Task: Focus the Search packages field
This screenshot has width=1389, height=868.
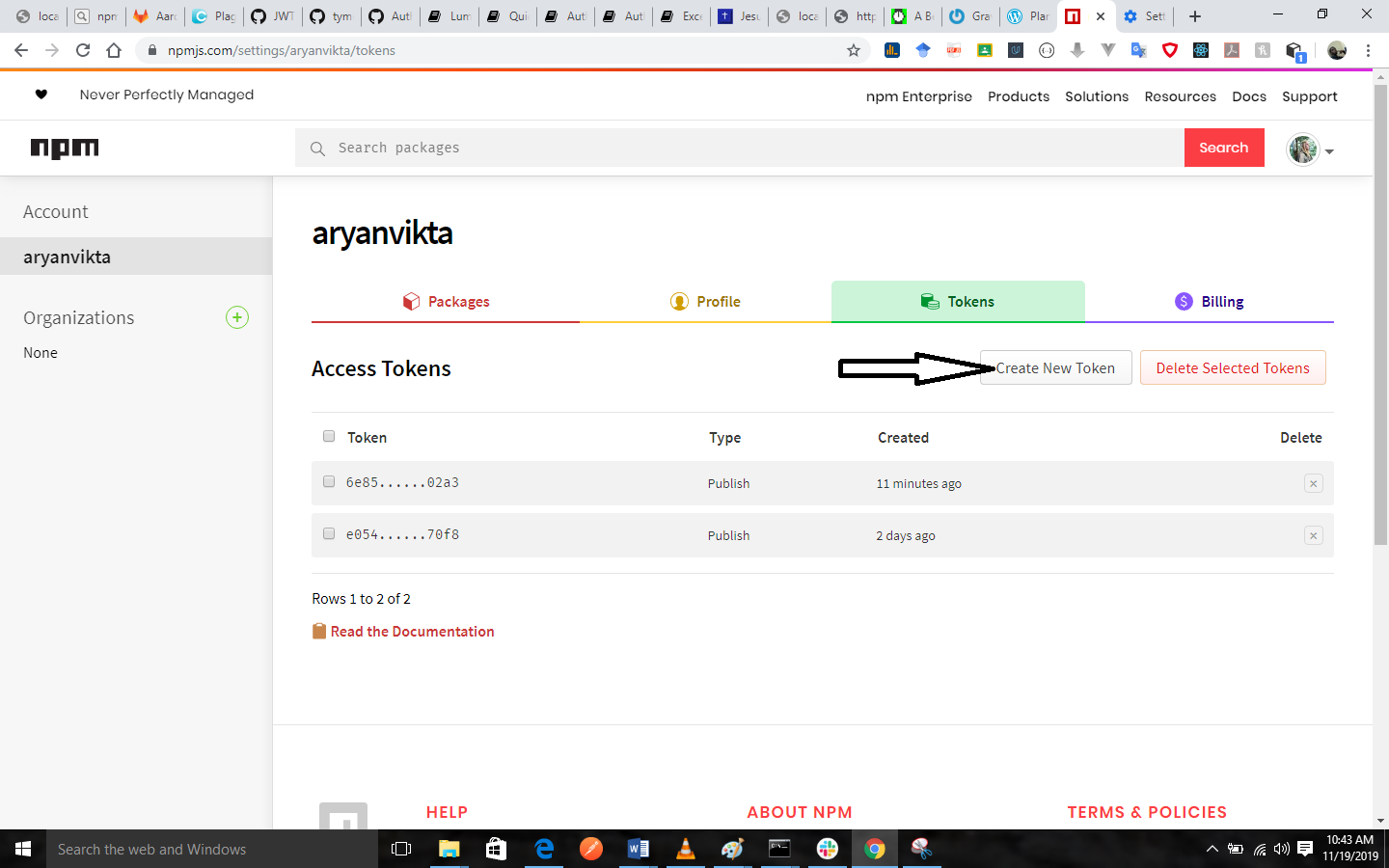Action: coord(740,148)
